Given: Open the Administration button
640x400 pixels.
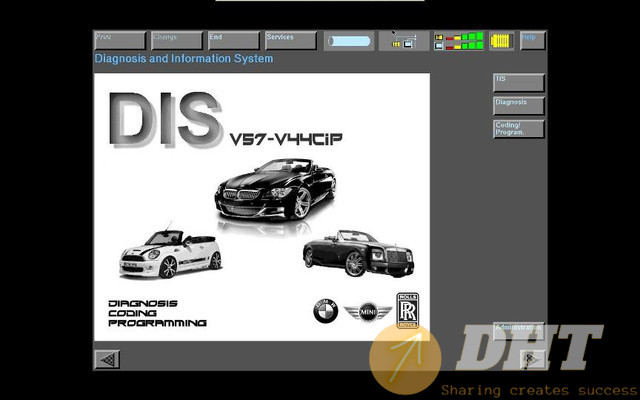Looking at the screenshot, I should pos(518,330).
